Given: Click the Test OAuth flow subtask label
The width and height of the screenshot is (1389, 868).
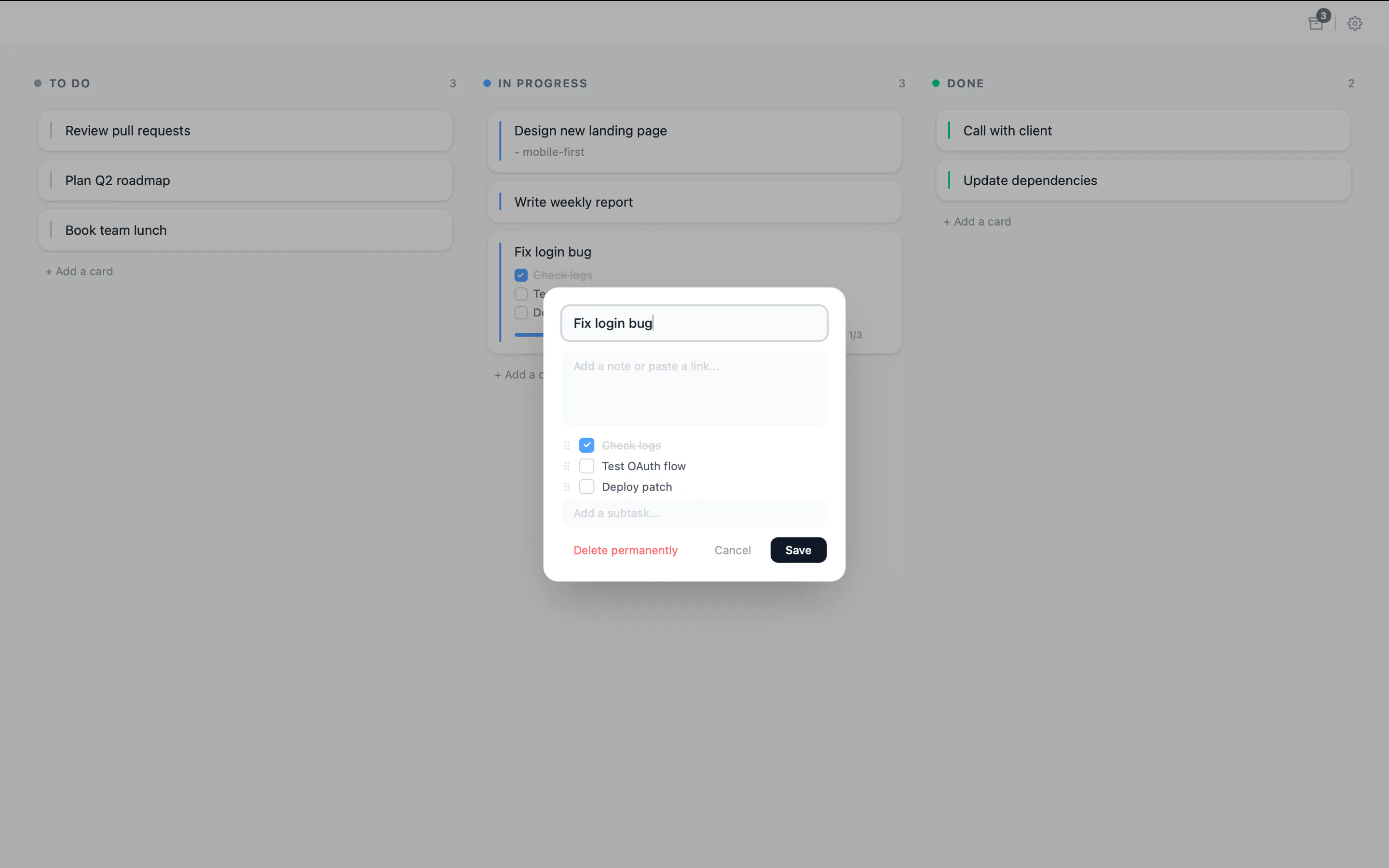Looking at the screenshot, I should pyautogui.click(x=643, y=466).
